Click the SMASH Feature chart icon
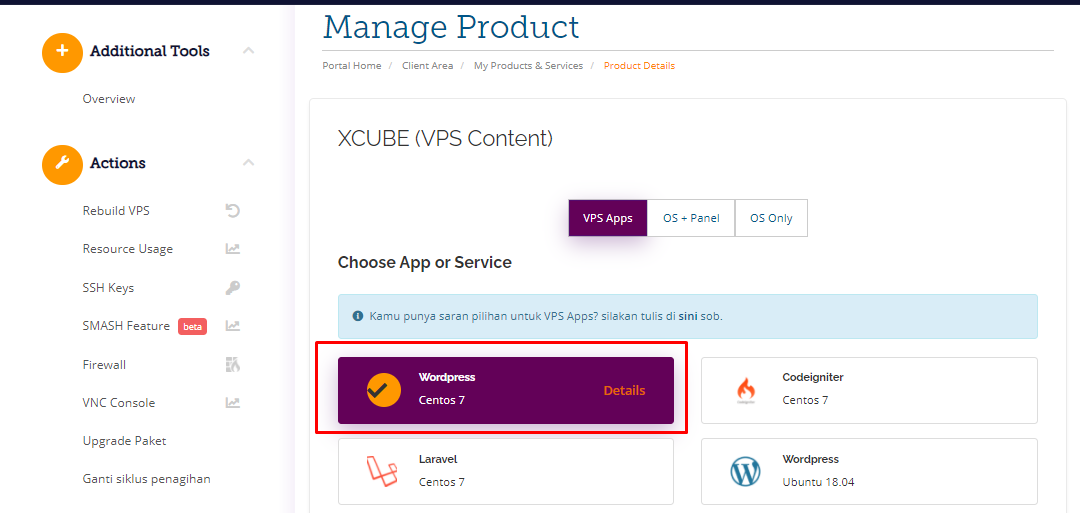The height and width of the screenshot is (513, 1080). click(x=233, y=326)
